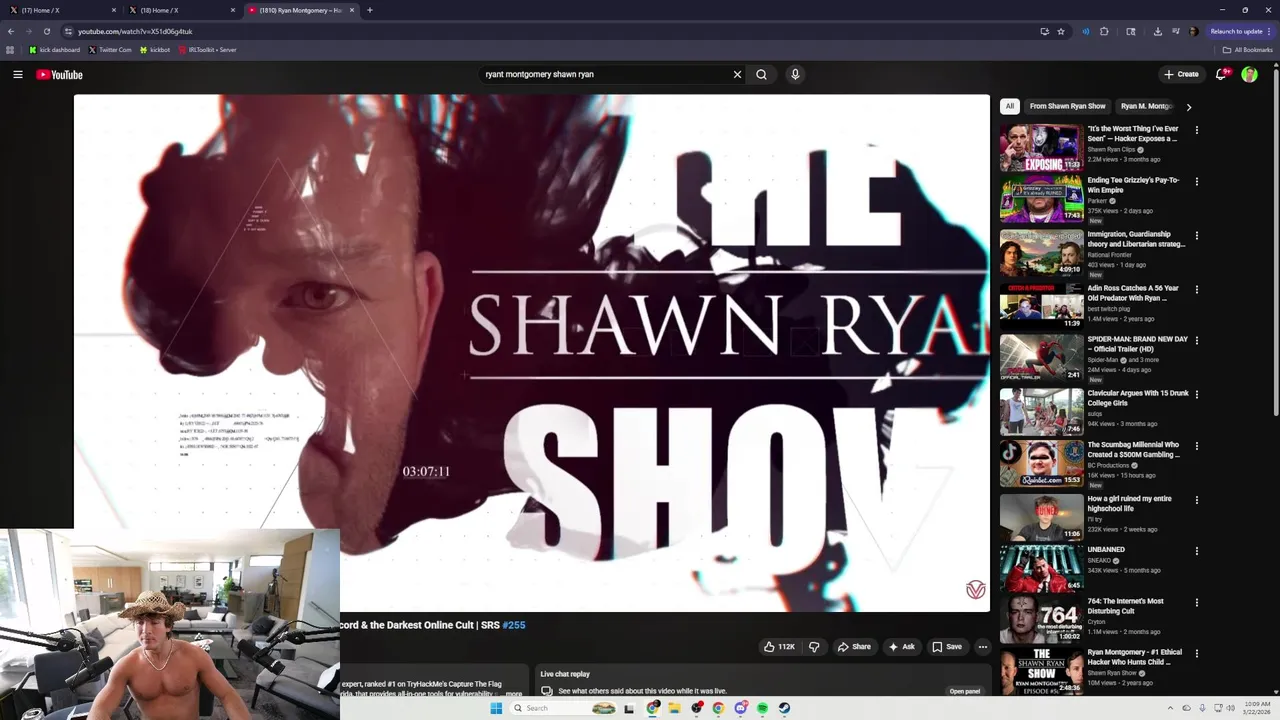
Task: Open more actions ellipsis beside Save
Action: coord(982,646)
